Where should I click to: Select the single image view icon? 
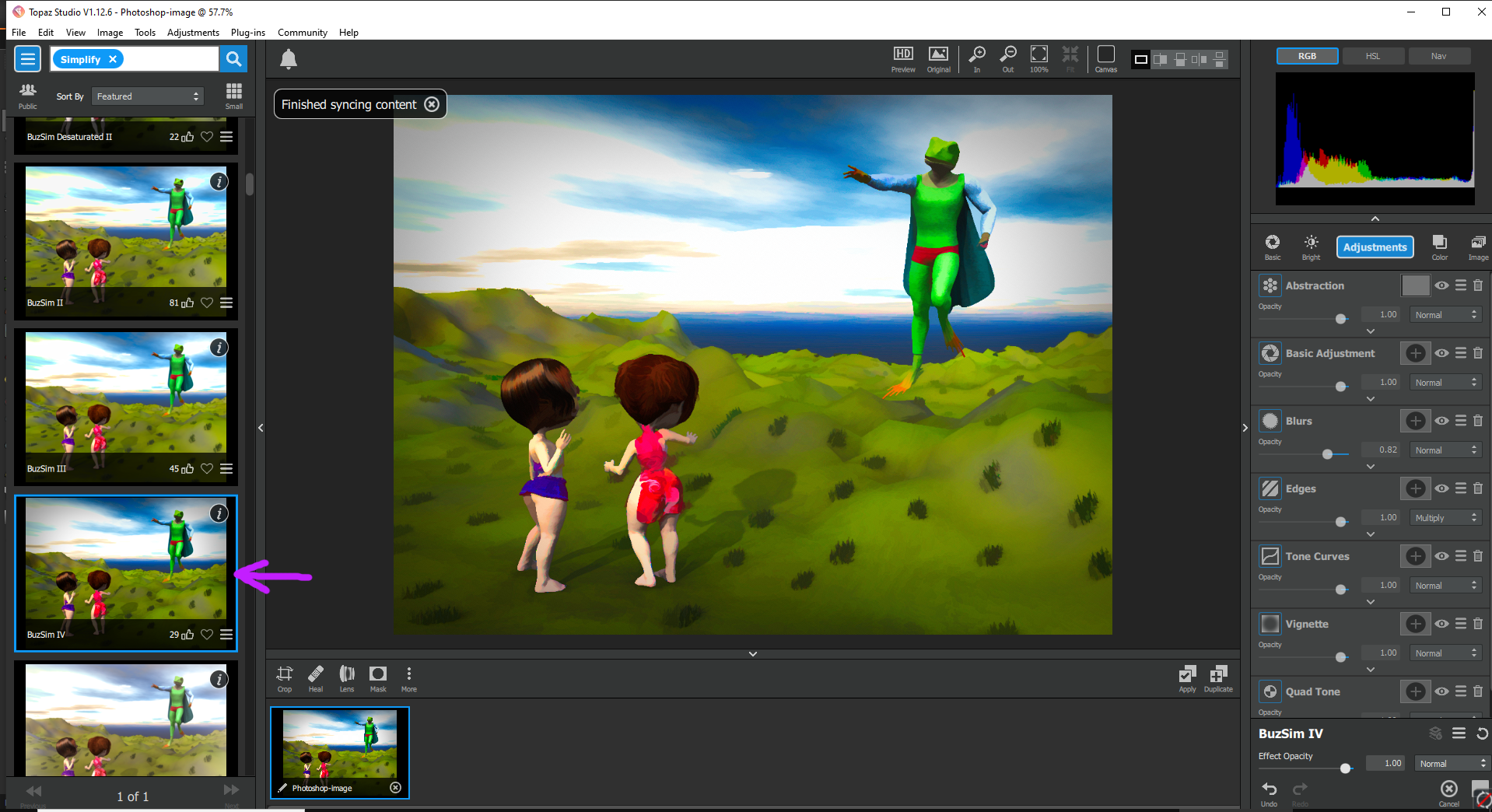(x=1141, y=59)
